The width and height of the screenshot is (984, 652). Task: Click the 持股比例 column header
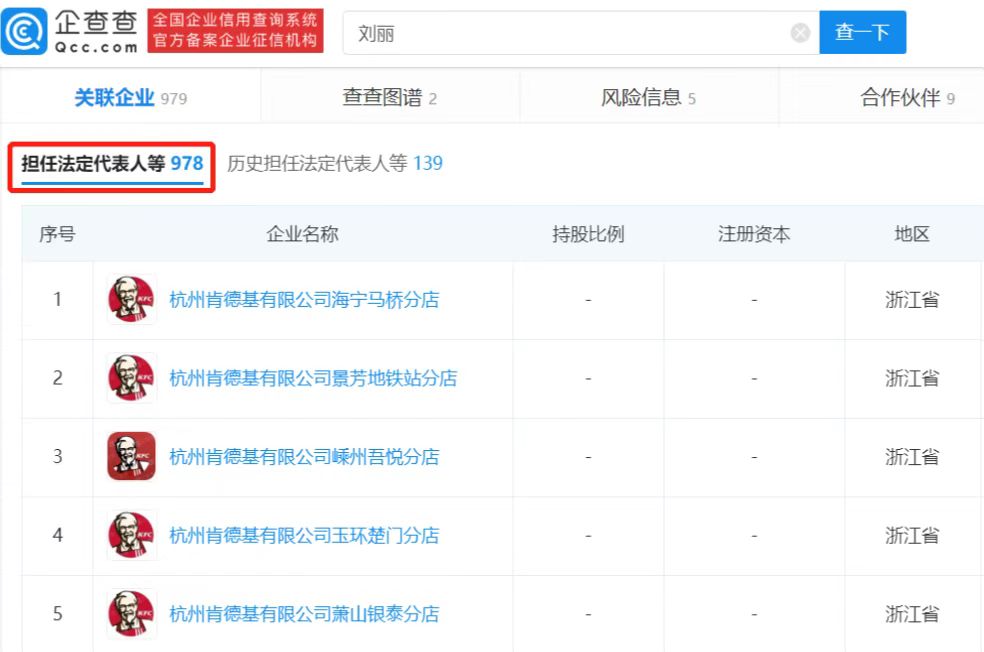click(588, 234)
